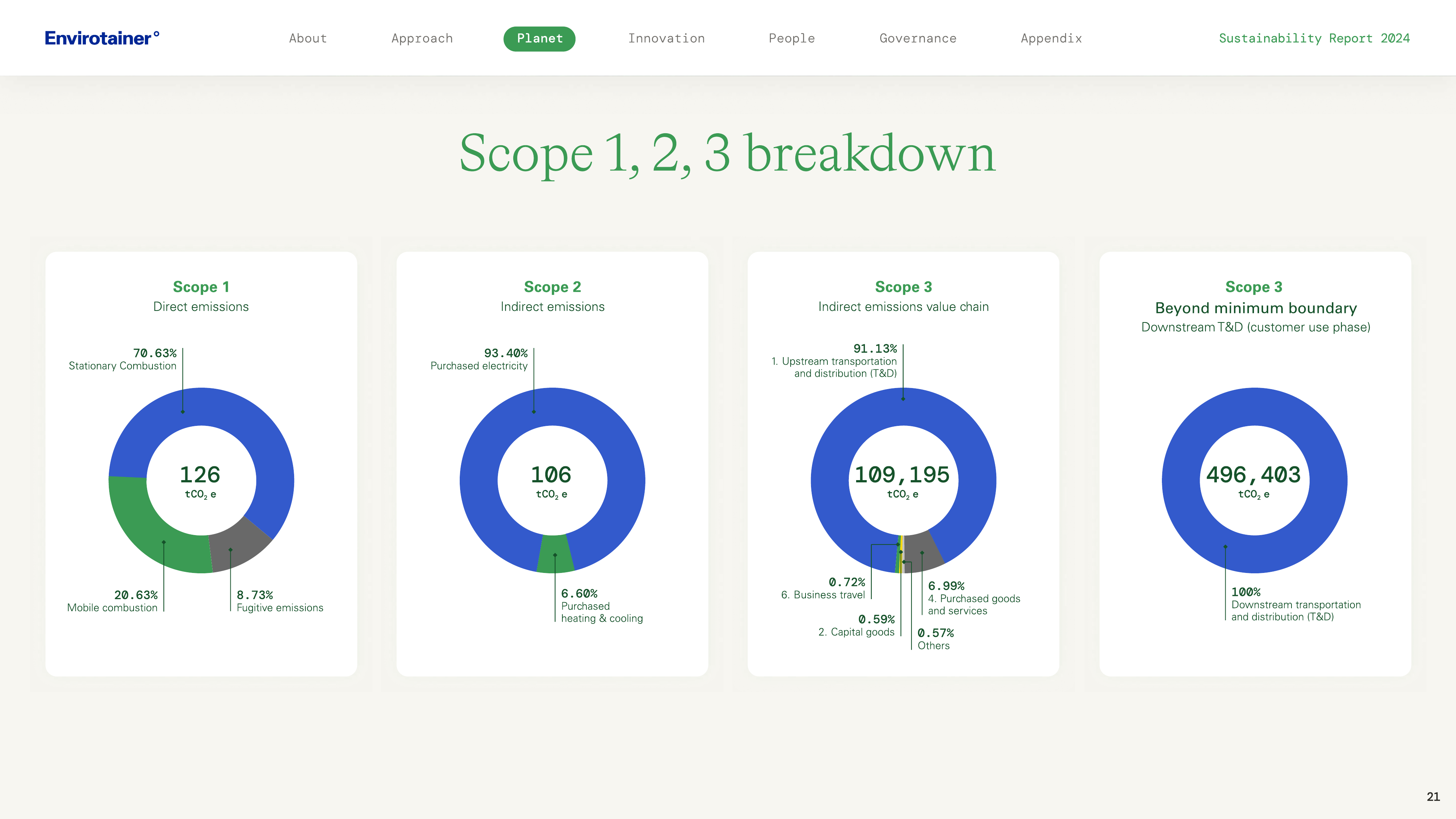Click the Downstream T&D (customer use phase) text

point(1255,327)
